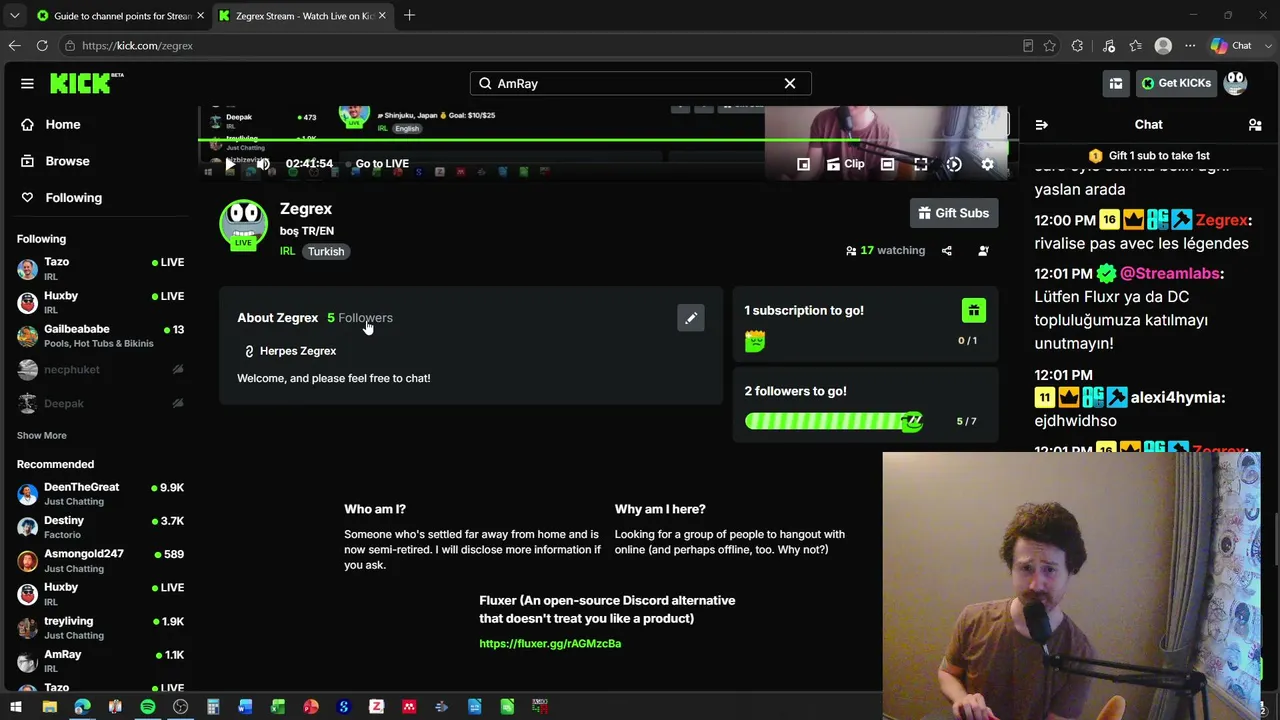Select the Zegrex Stream browser tab
Viewport: 1280px width, 720px height.
(x=301, y=16)
